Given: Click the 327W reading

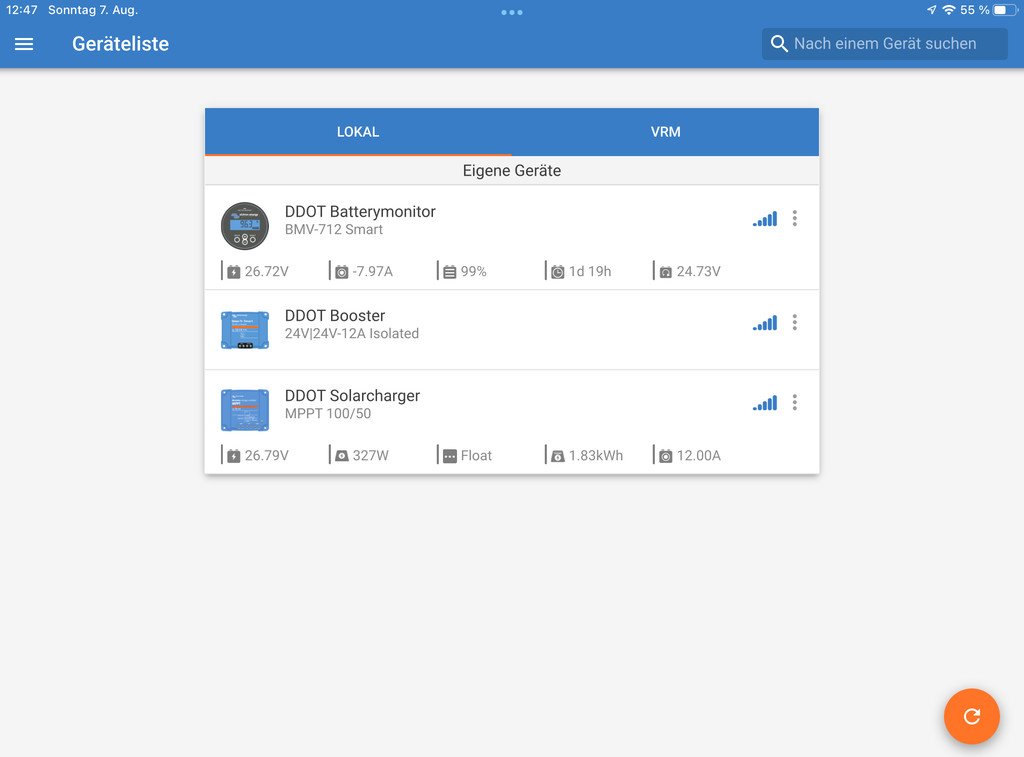Looking at the screenshot, I should 371,456.
